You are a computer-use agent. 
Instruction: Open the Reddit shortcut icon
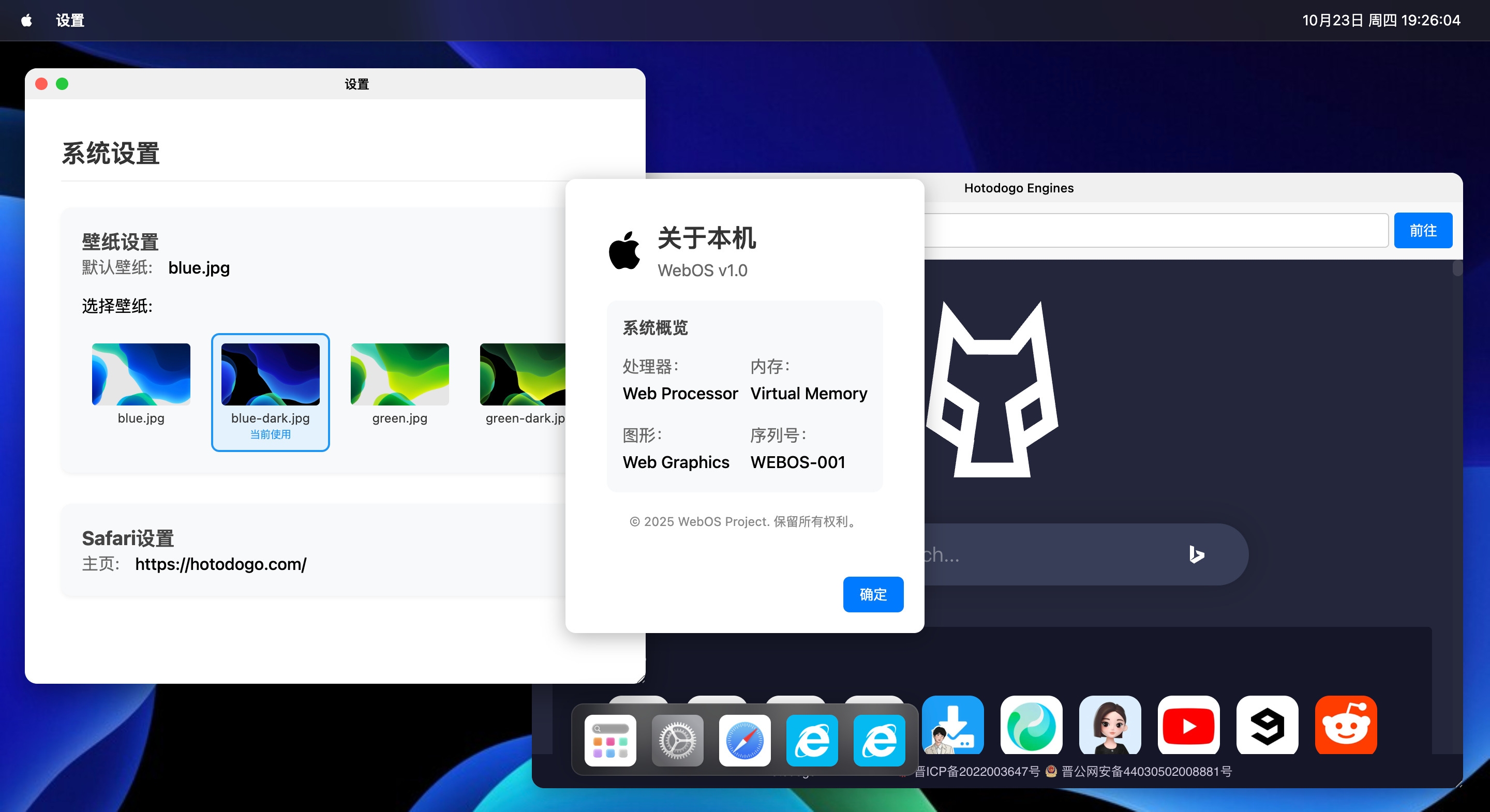[1345, 725]
